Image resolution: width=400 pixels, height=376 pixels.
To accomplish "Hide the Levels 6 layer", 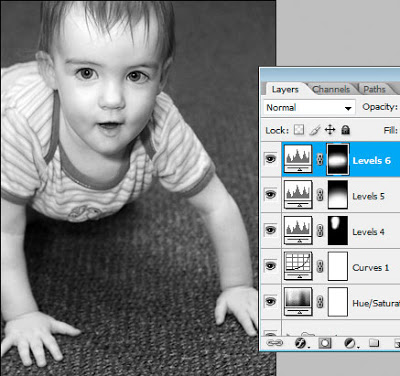I will (271, 160).
